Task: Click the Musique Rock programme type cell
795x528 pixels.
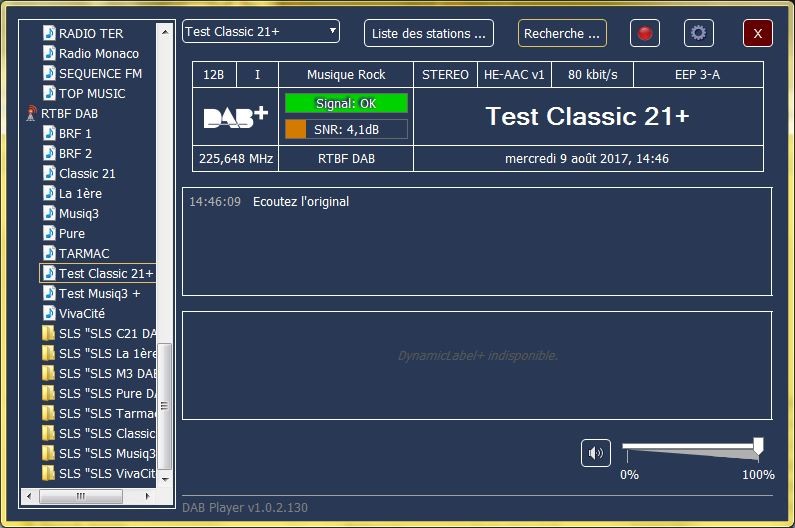Action: 346,75
